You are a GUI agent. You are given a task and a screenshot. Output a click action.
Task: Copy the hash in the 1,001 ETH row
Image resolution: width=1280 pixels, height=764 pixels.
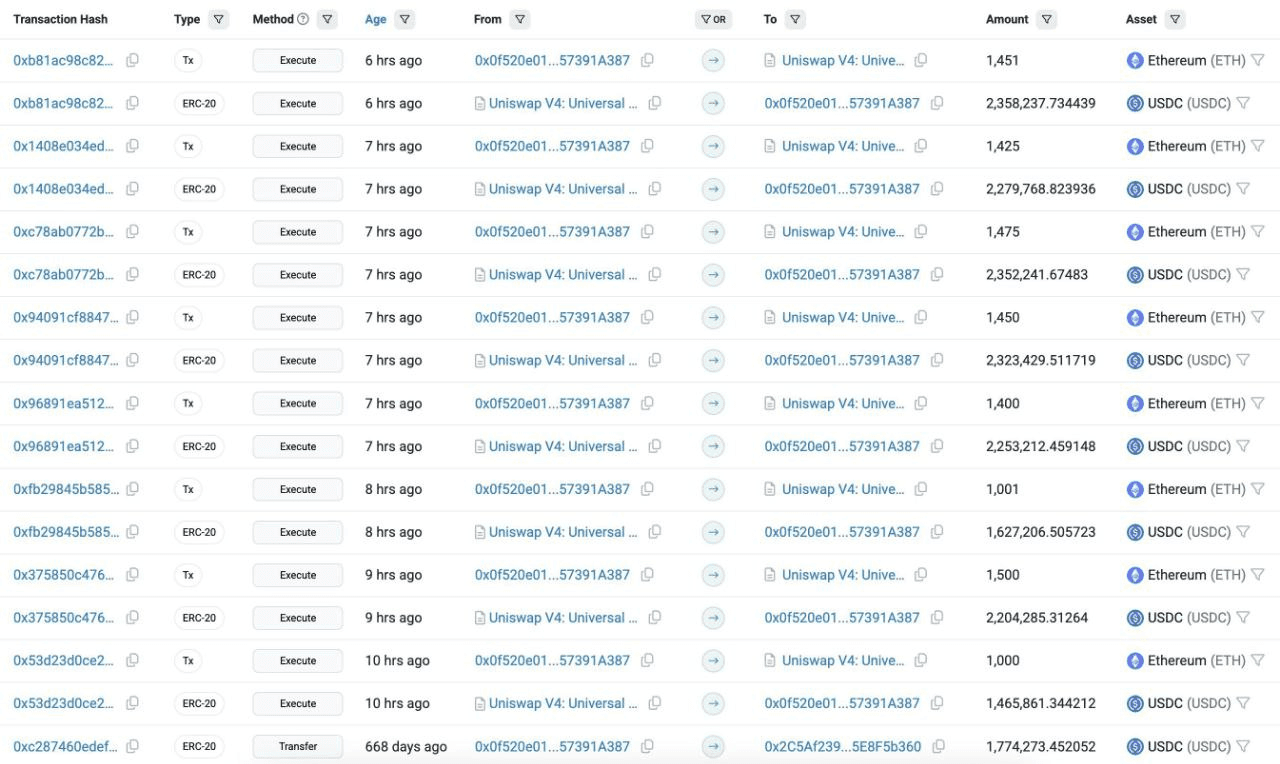[x=132, y=489]
